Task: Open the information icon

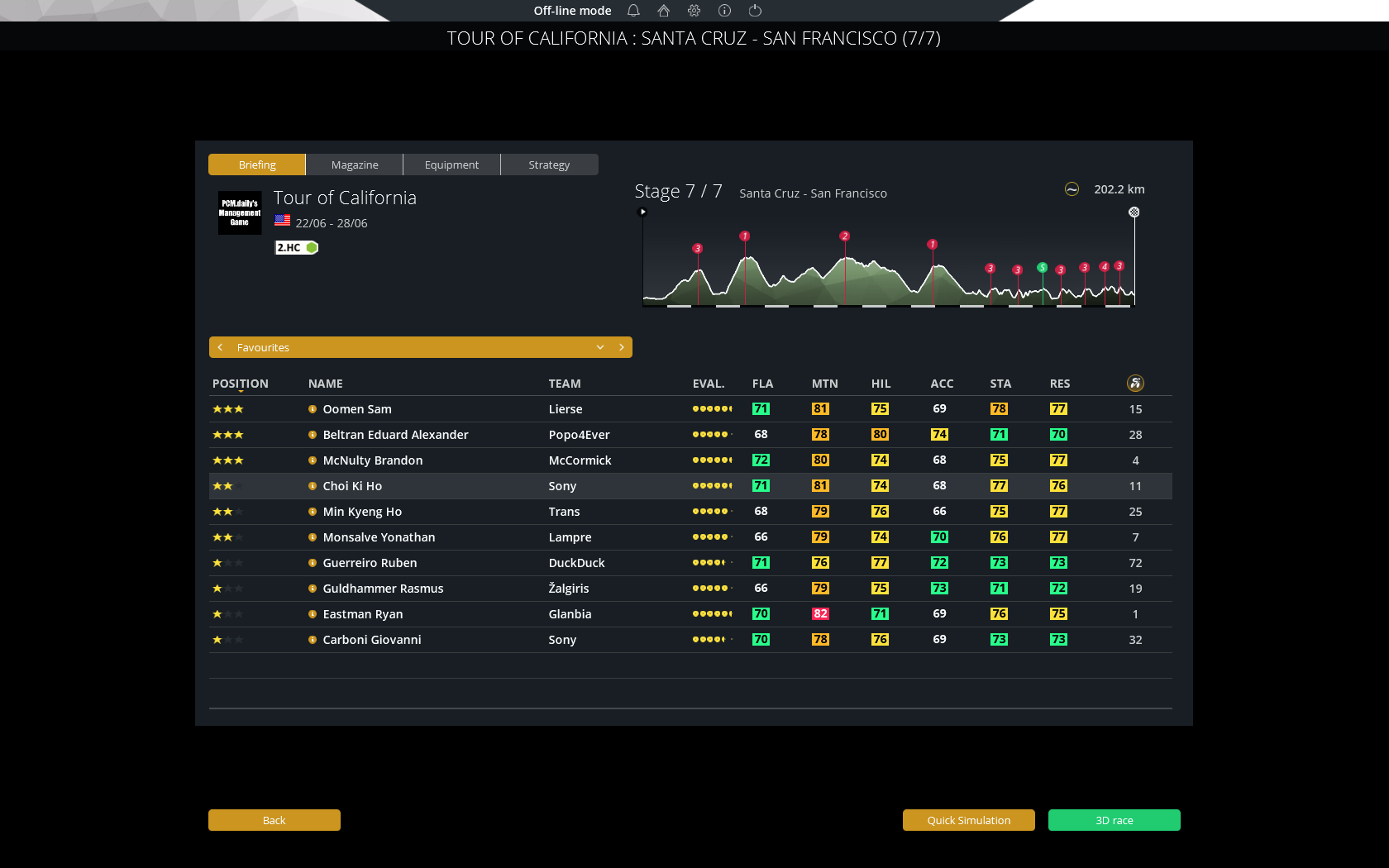Action: pyautogui.click(x=724, y=11)
